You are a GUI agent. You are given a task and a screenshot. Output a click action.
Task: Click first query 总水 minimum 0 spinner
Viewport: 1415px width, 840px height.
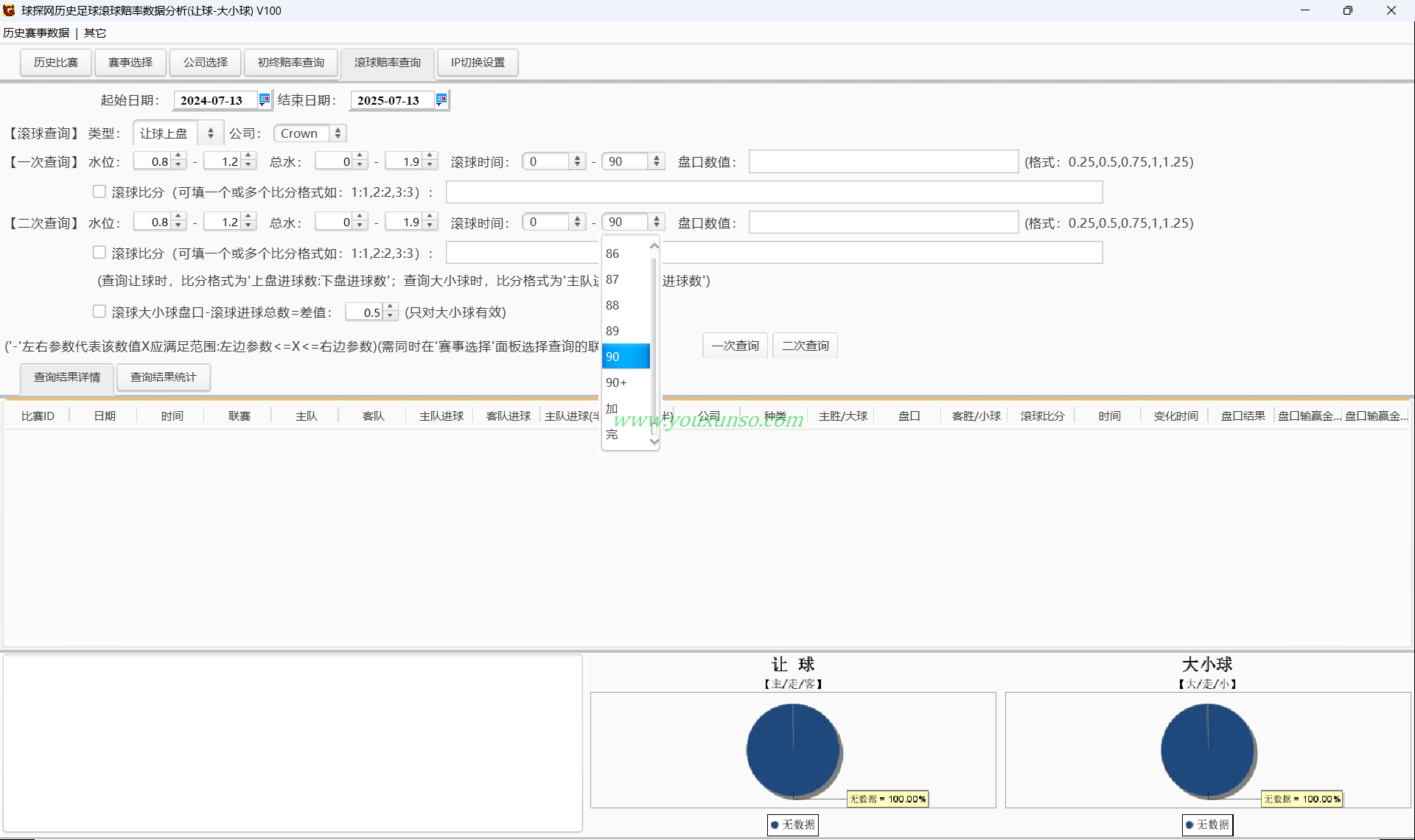341,161
